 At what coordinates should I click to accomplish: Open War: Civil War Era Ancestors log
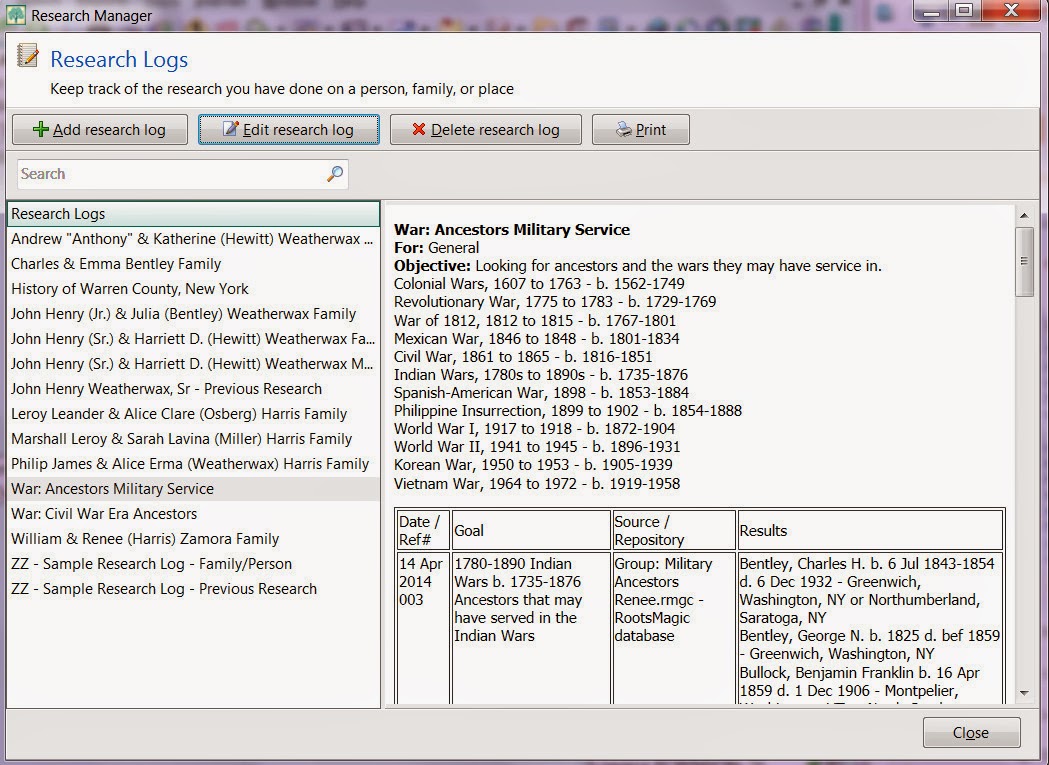pos(193,513)
